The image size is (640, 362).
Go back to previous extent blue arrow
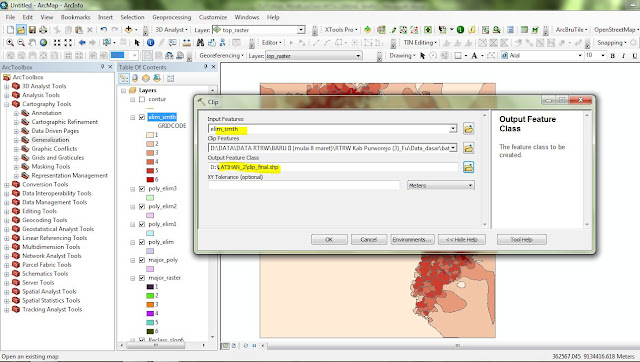(82, 42)
